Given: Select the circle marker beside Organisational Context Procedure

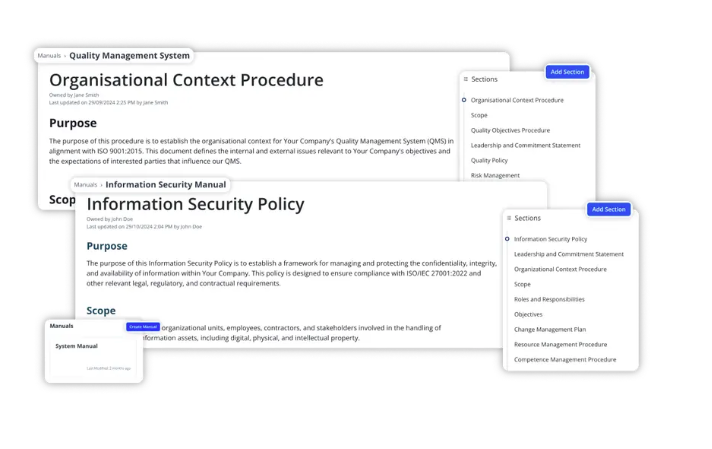Looking at the screenshot, I should (464, 100).
